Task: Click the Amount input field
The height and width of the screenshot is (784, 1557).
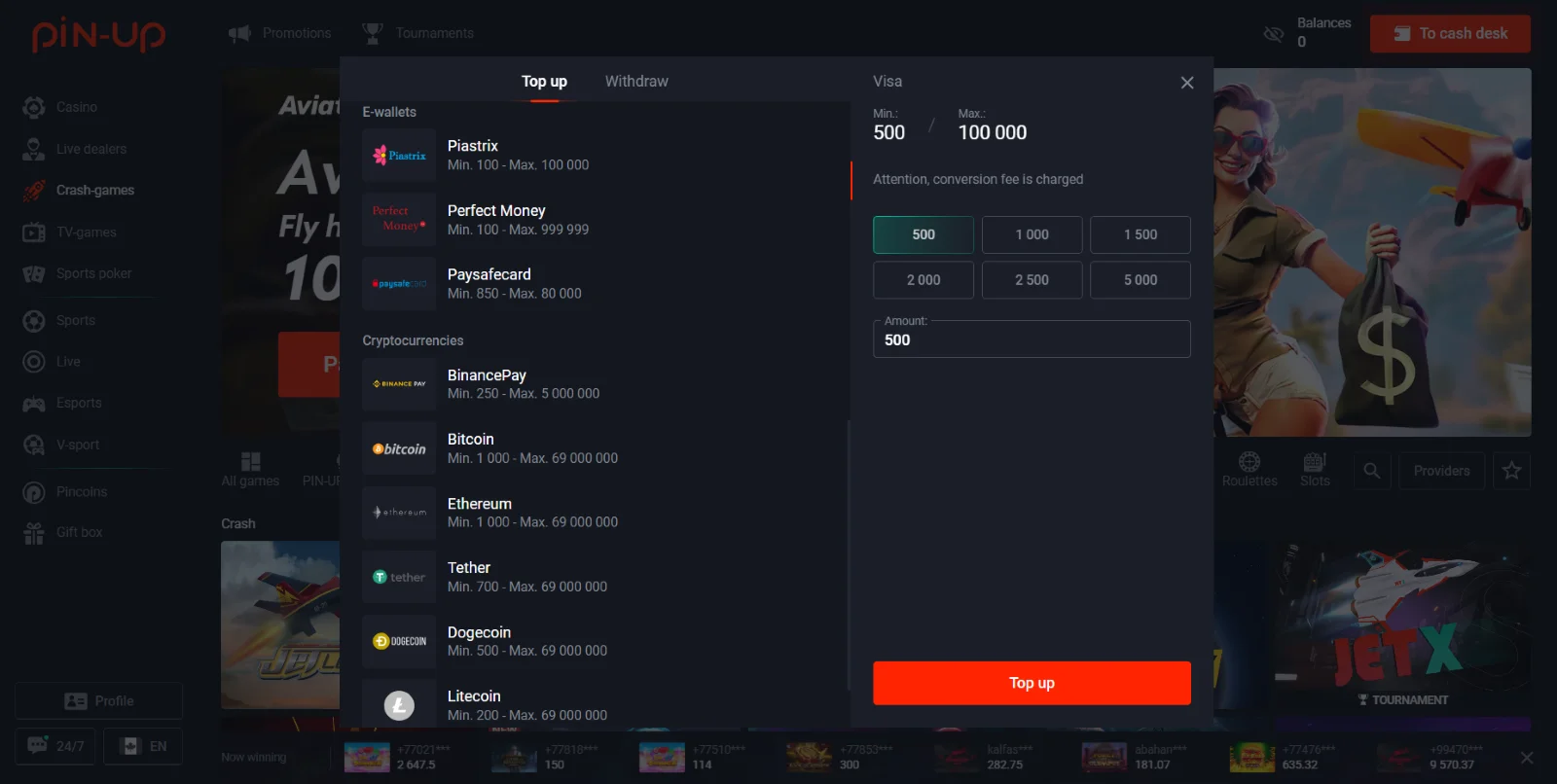Action: (x=1032, y=340)
